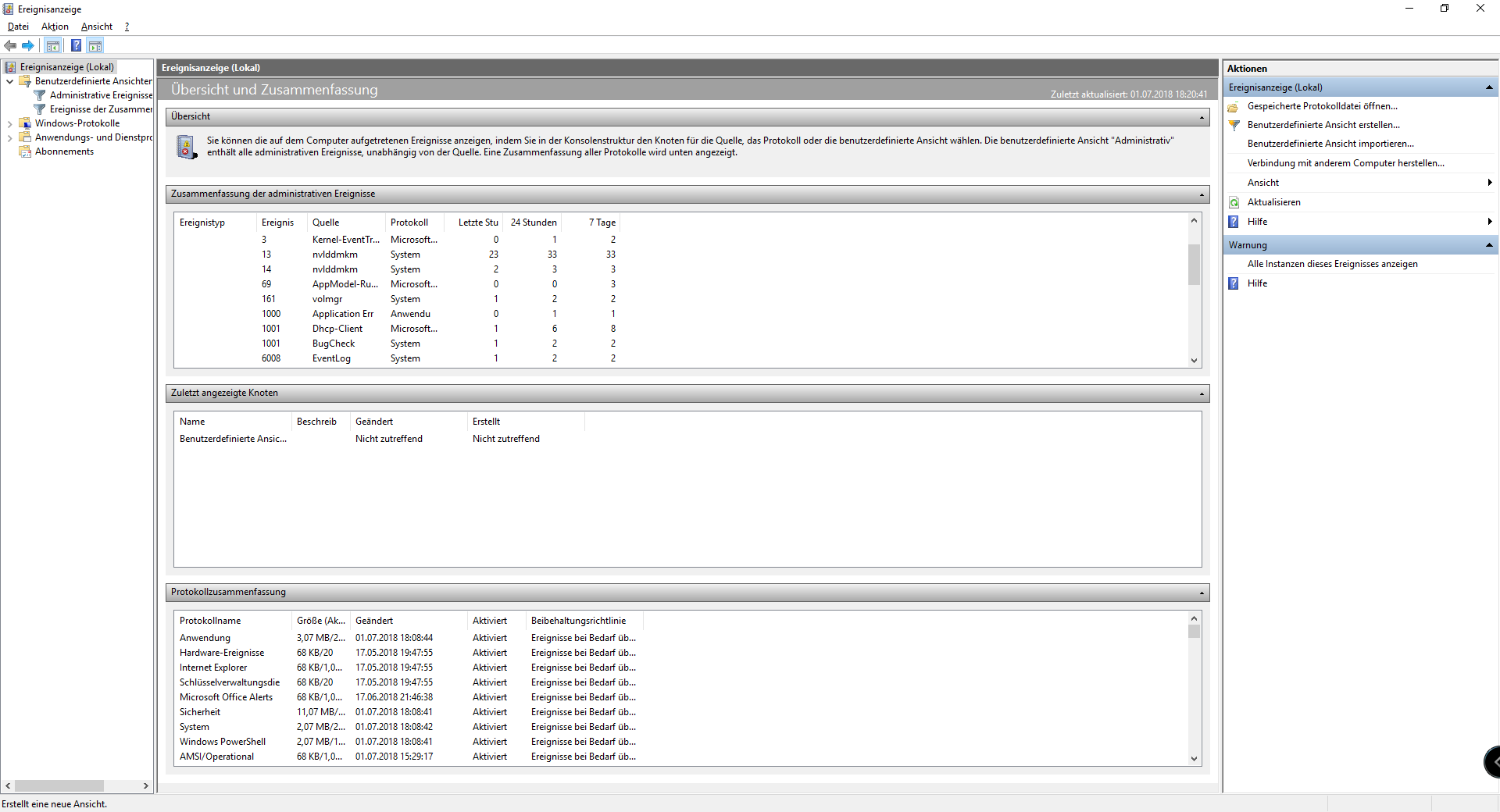Click the Abonnements tree icon

point(25,151)
